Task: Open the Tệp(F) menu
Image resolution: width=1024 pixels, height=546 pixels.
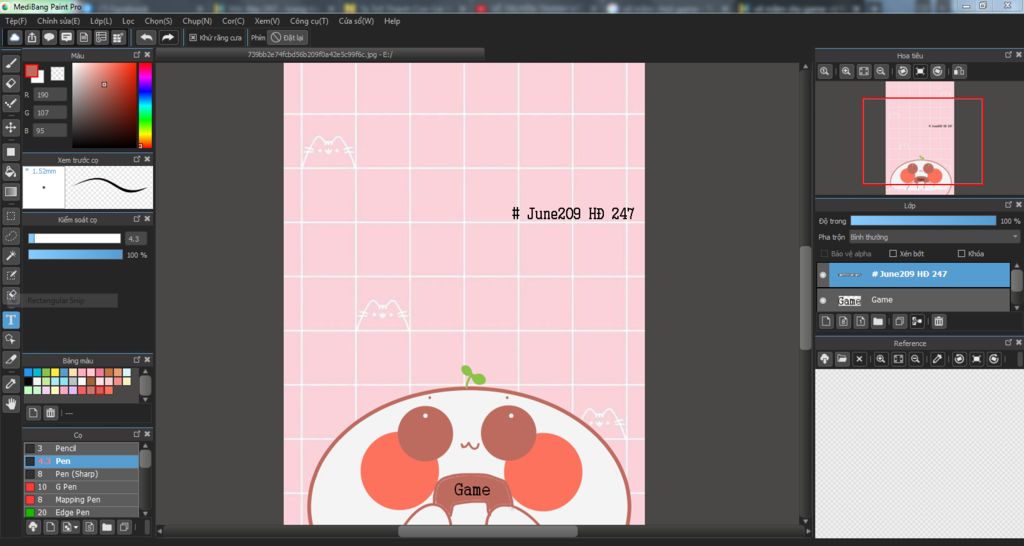Action: click(x=16, y=21)
